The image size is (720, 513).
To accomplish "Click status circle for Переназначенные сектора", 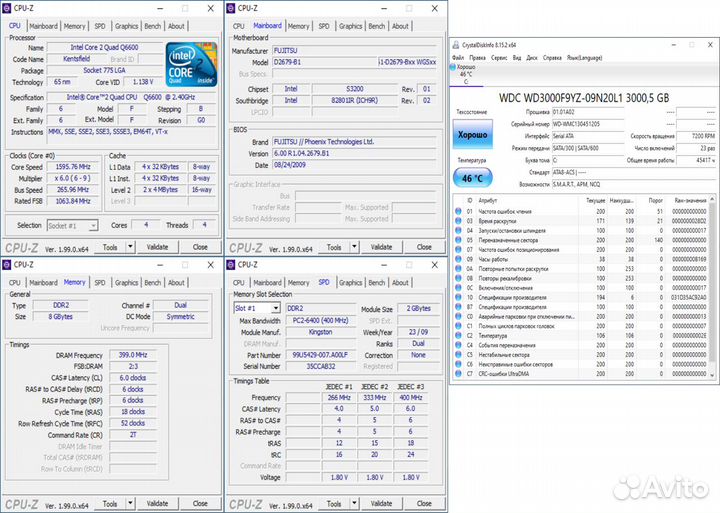I will (458, 240).
